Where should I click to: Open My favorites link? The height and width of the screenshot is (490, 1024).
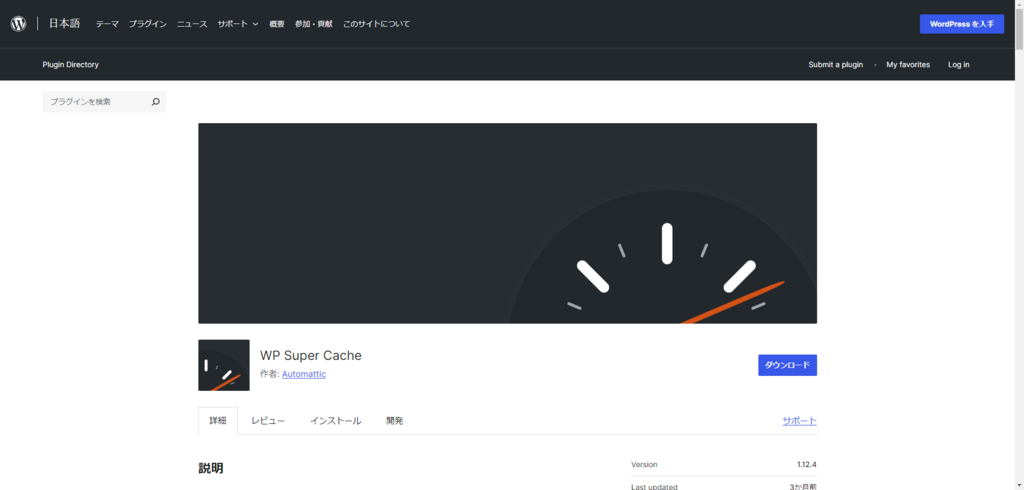pyautogui.click(x=908, y=65)
